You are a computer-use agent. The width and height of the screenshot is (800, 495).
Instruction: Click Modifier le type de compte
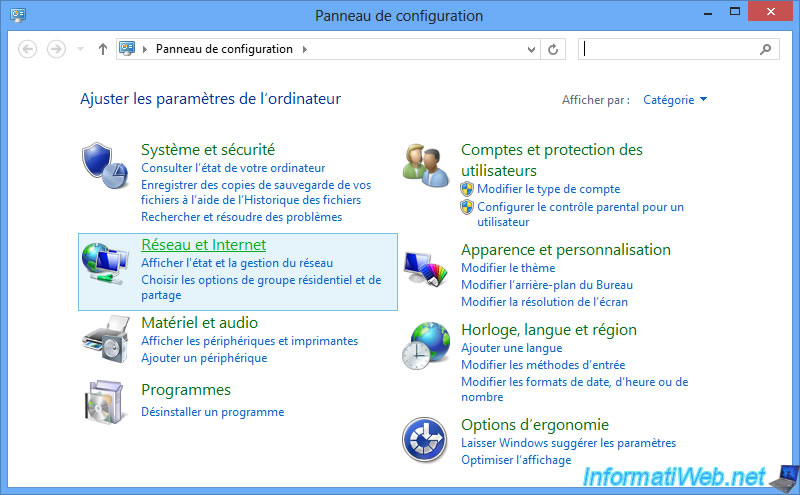click(x=548, y=189)
